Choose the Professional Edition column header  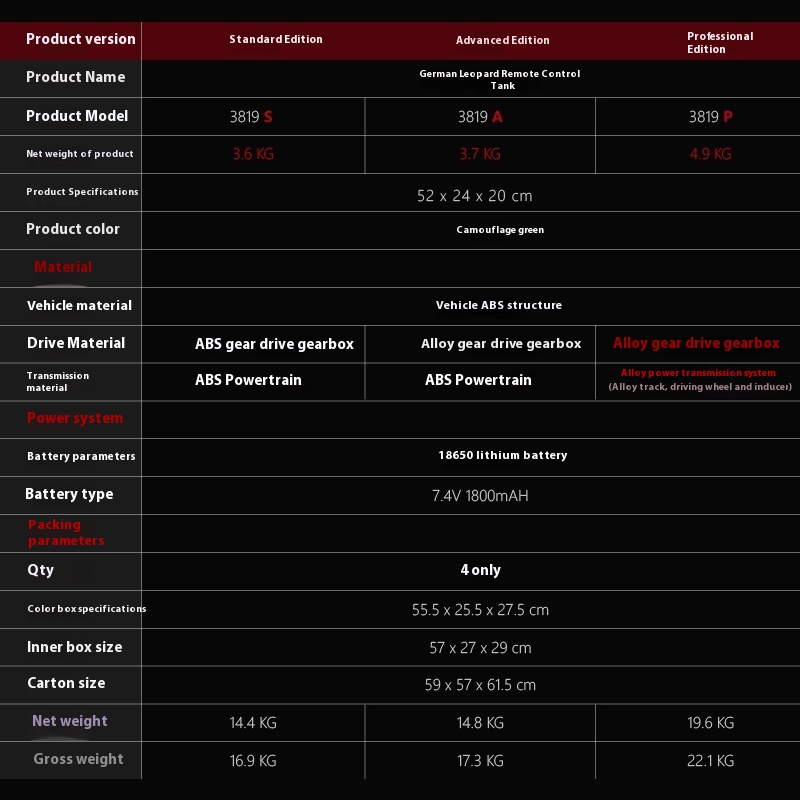pos(719,42)
